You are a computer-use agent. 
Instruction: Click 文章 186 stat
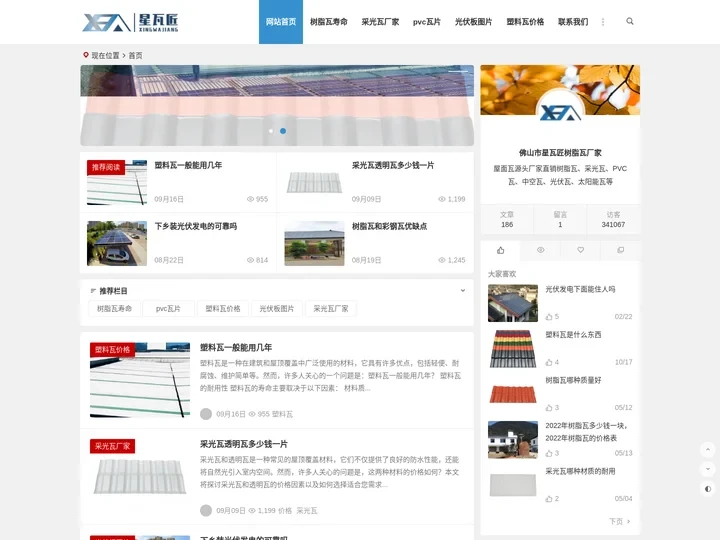pyautogui.click(x=507, y=219)
